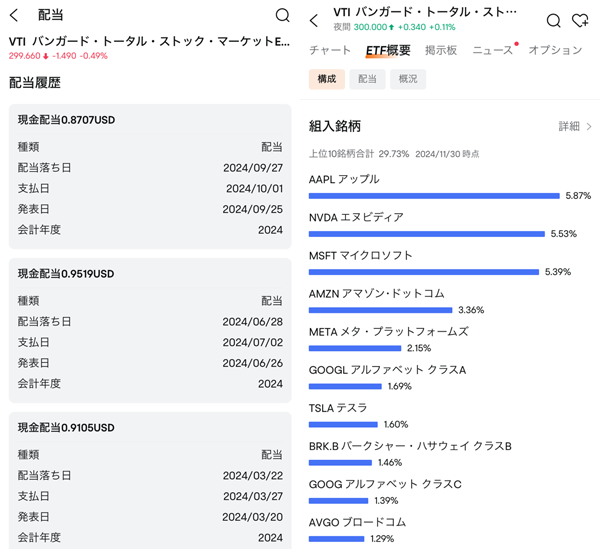Click ex-dividend date 2024/06/28
Screen dimensions: 600x555
253,322
